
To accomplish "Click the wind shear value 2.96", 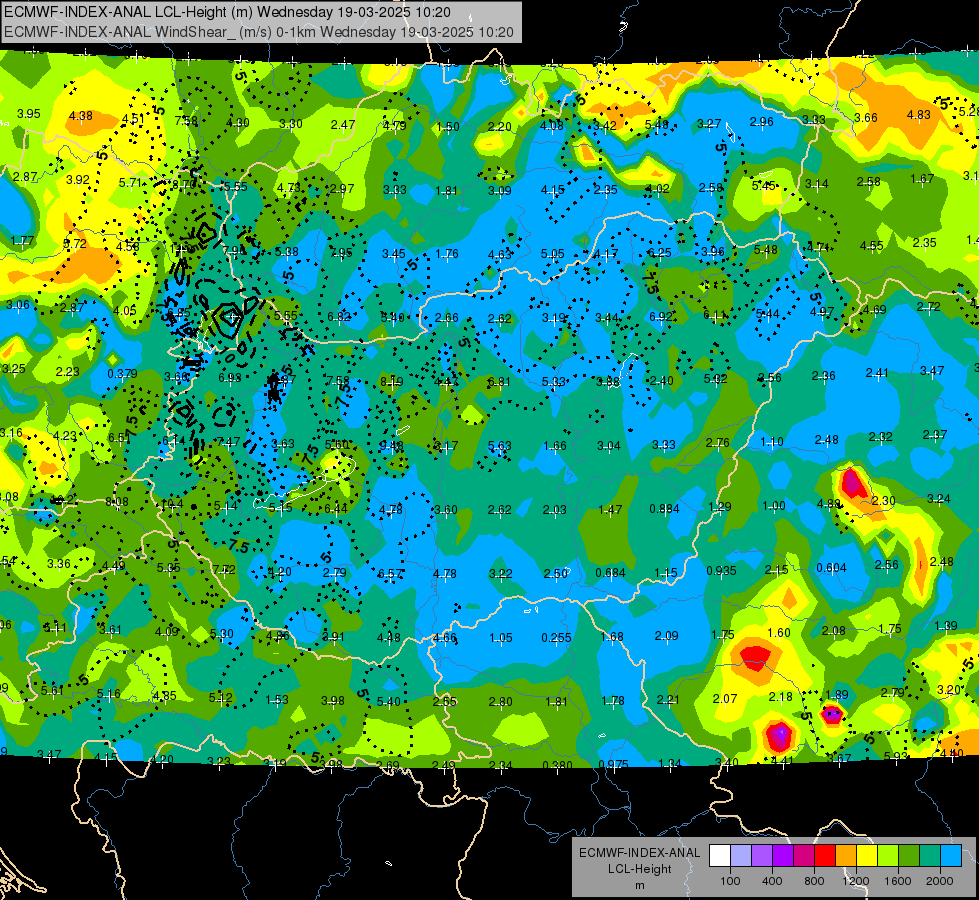I will (x=762, y=122).
